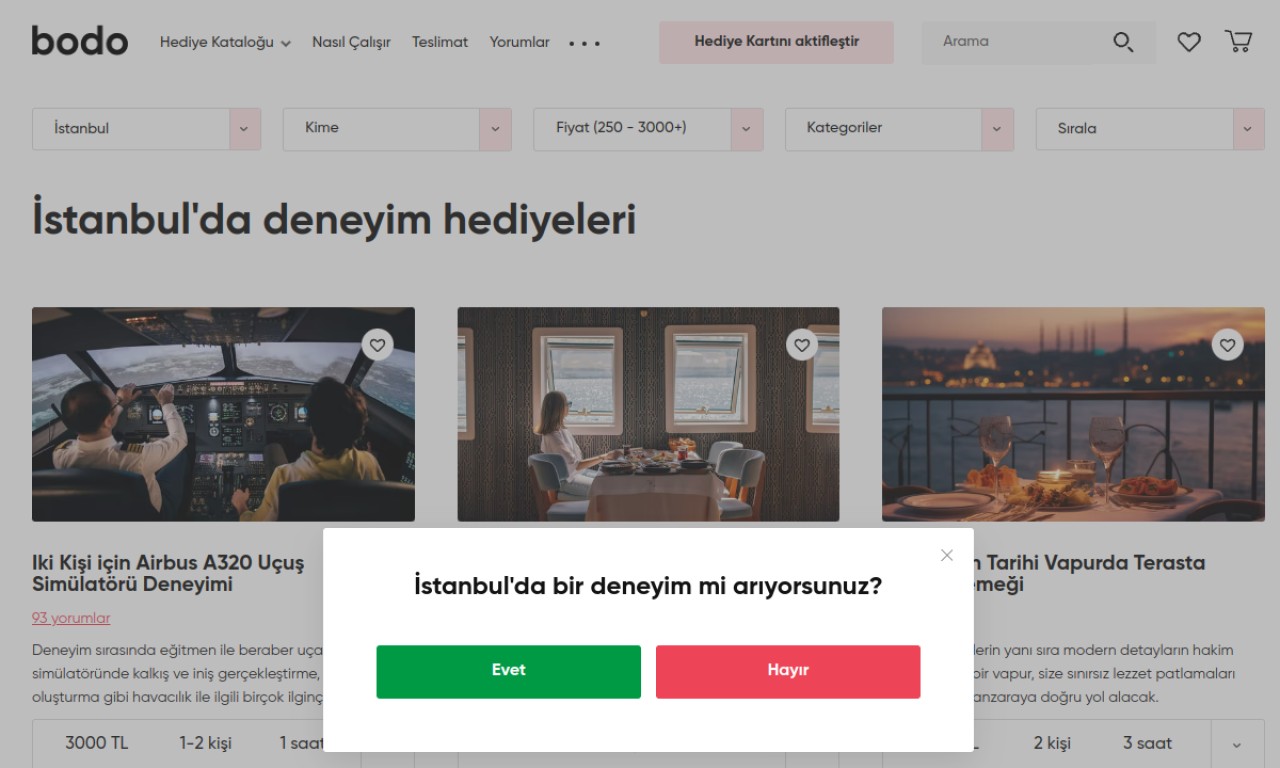Open the shopping cart icon
1280x768 pixels.
pos(1238,41)
